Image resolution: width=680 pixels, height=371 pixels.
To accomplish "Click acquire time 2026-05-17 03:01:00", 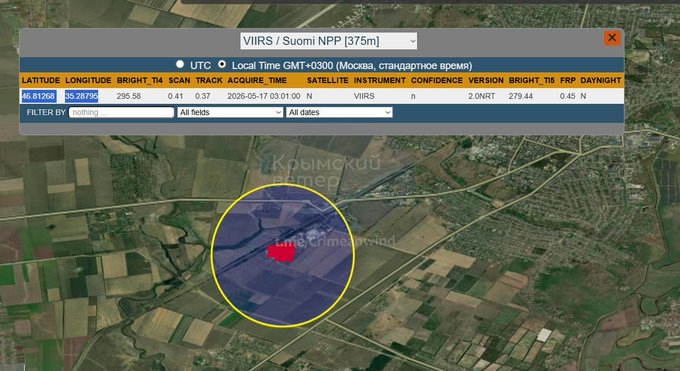I will click(264, 96).
